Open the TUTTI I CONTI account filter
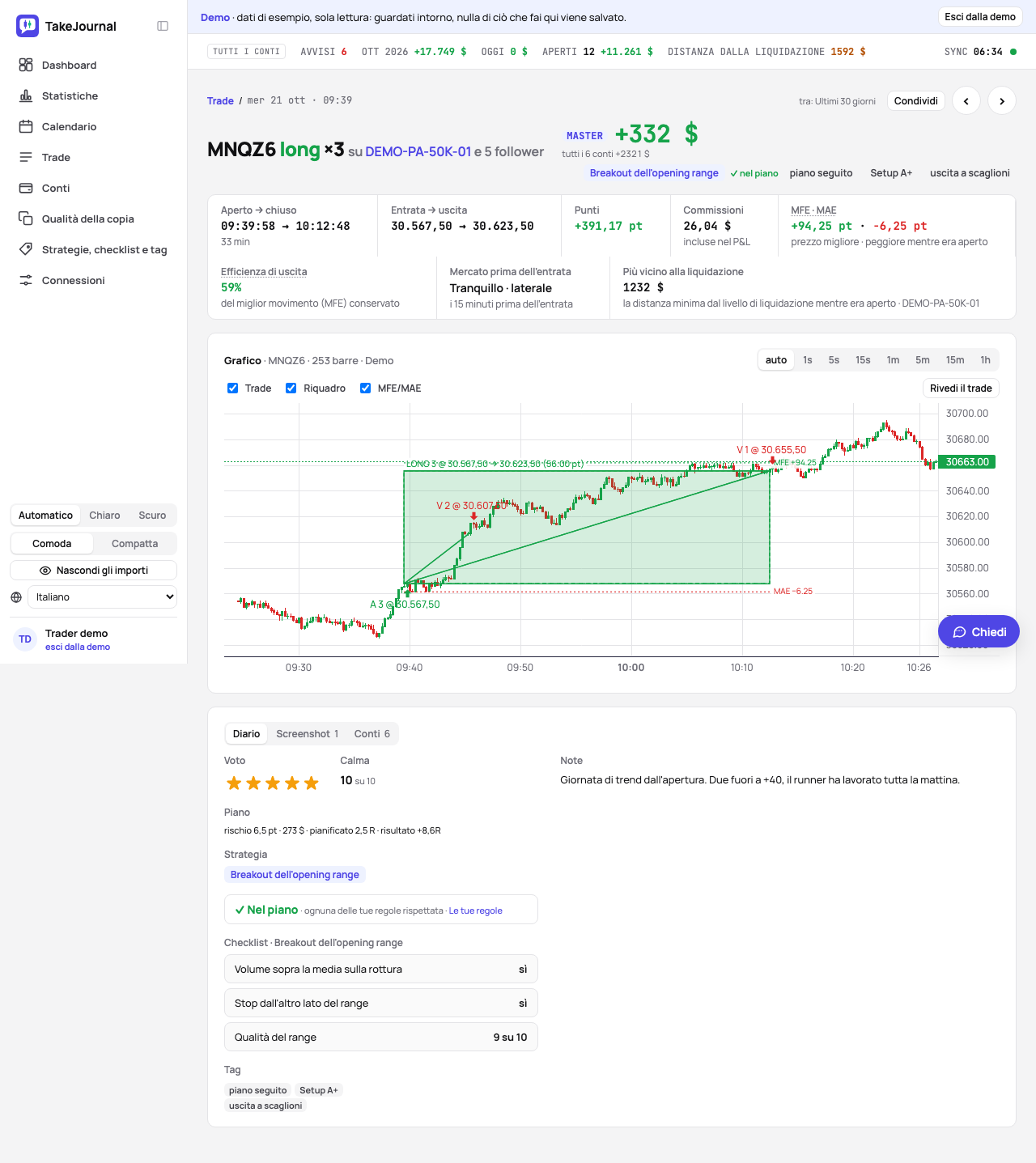The height and width of the screenshot is (1163, 1036). pos(247,52)
